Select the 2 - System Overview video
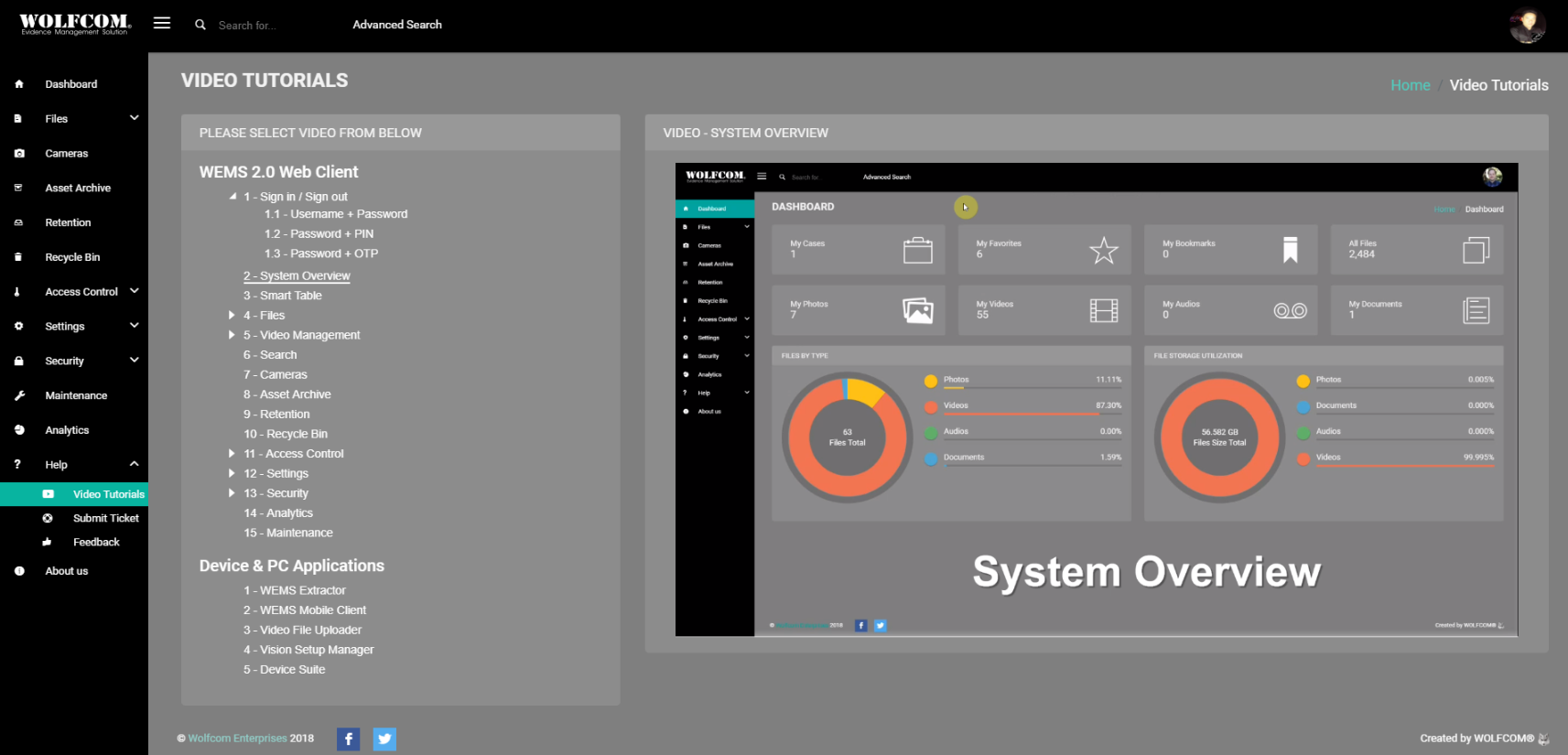Viewport: 1568px width, 755px height. (297, 276)
